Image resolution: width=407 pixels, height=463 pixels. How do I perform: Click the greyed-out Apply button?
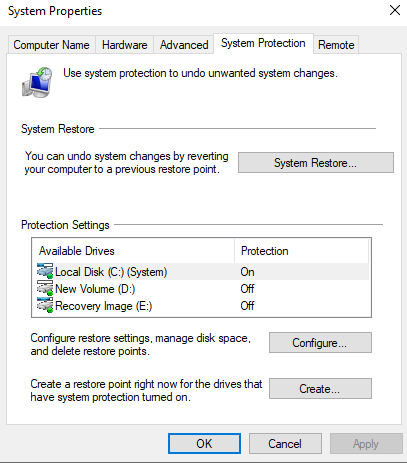pos(366,444)
